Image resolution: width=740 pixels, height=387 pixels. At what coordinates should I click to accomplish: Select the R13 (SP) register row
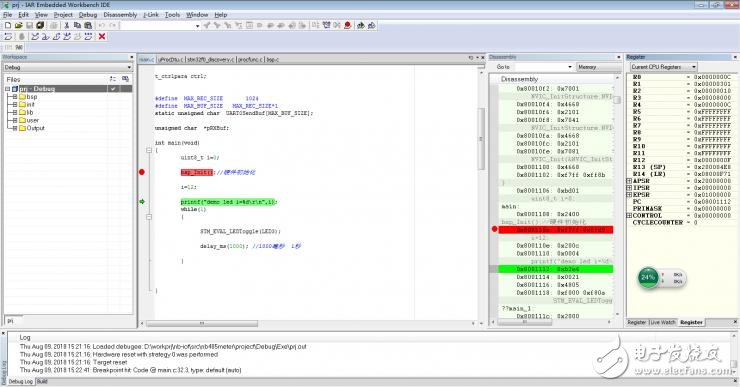pos(682,167)
